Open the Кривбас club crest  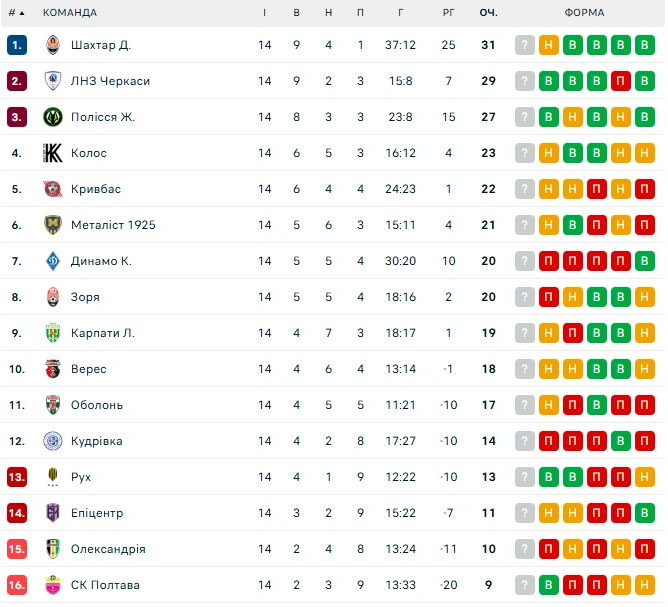53,189
